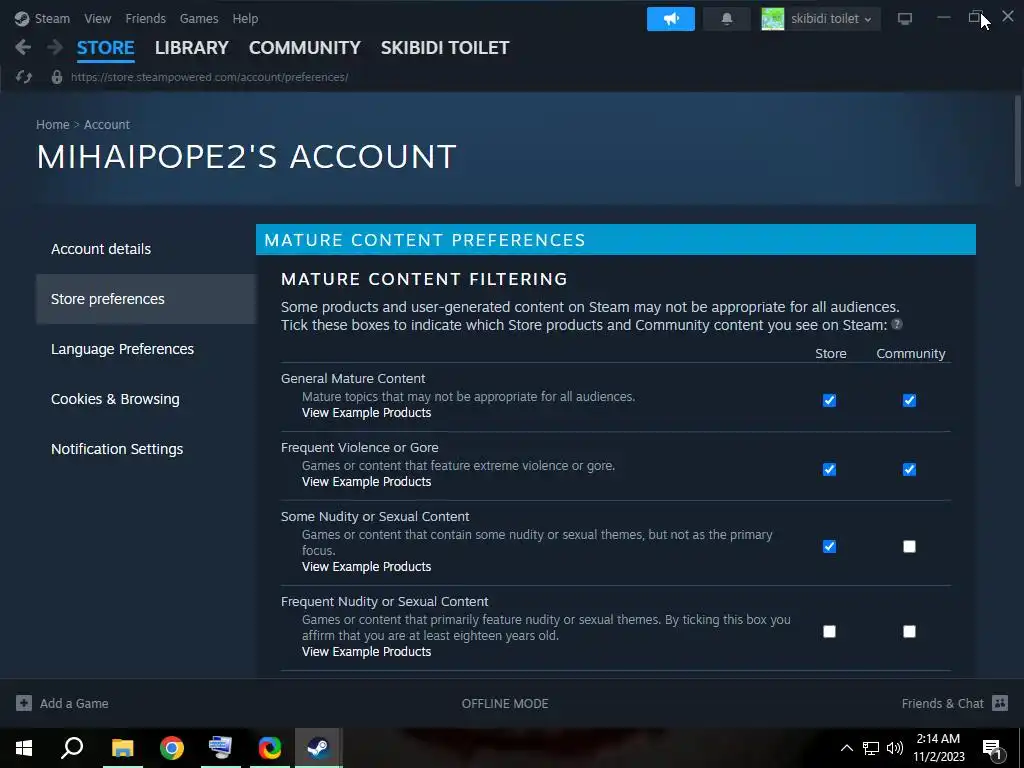Screen dimensions: 1024x768
Task: Open the notifications bell
Action: coord(727,19)
